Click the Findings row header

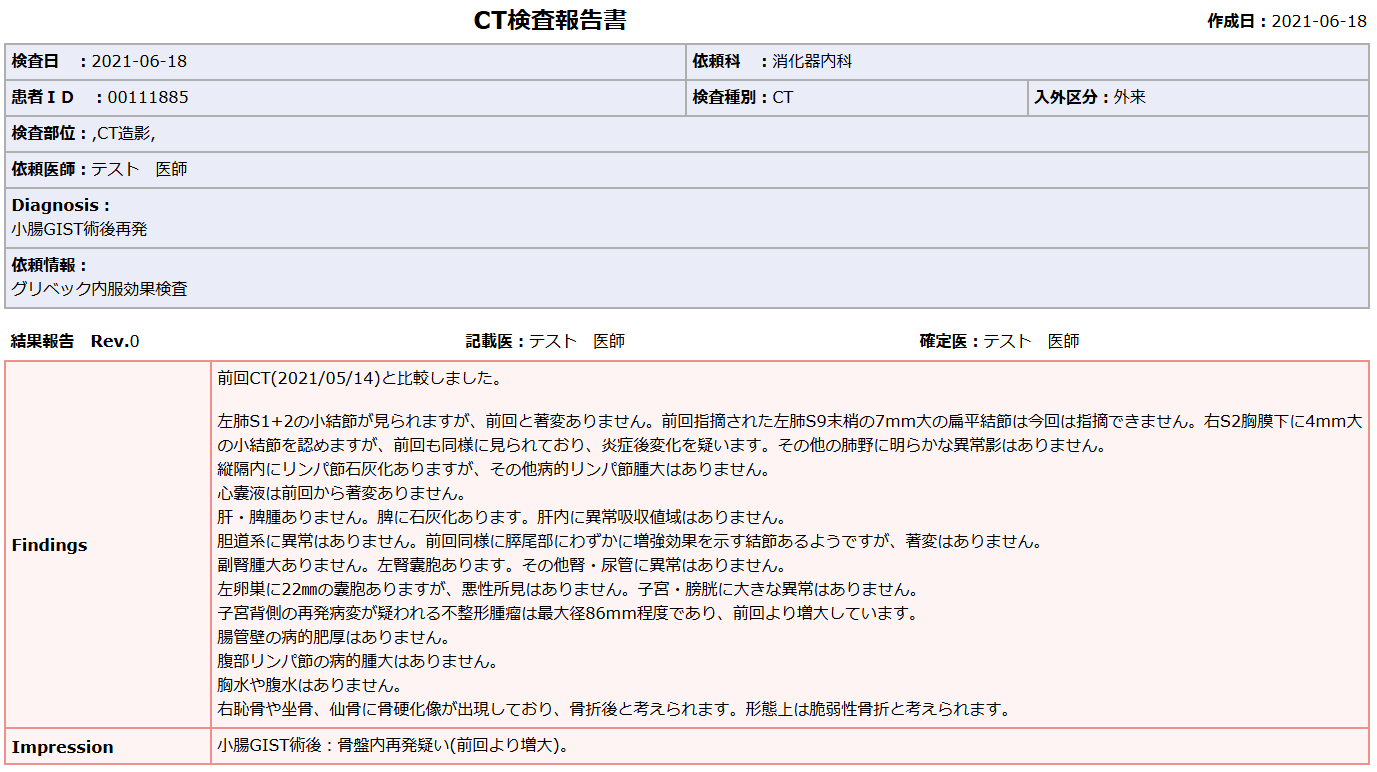[50, 545]
